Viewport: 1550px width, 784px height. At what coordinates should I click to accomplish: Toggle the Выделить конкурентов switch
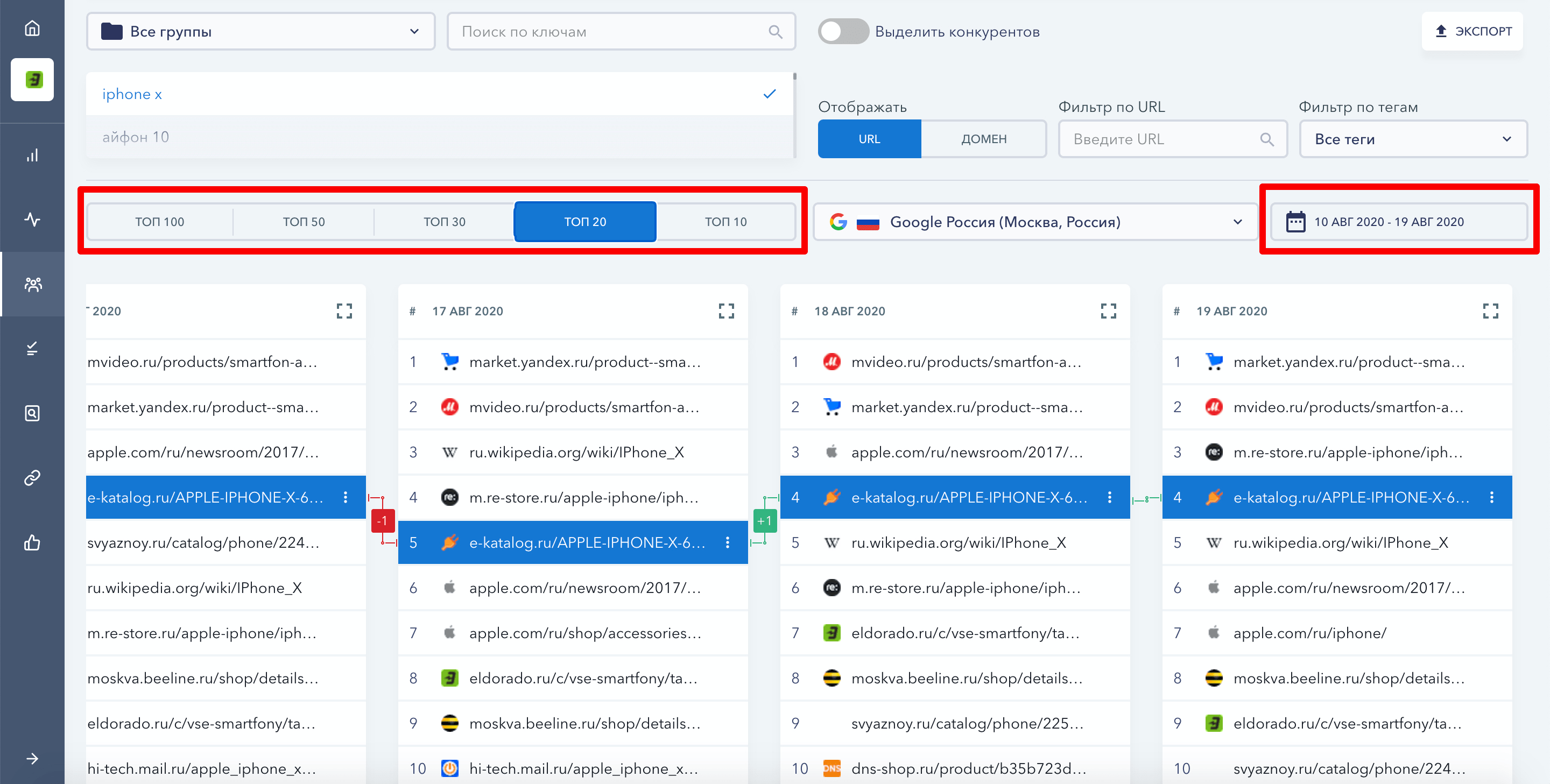tap(843, 31)
